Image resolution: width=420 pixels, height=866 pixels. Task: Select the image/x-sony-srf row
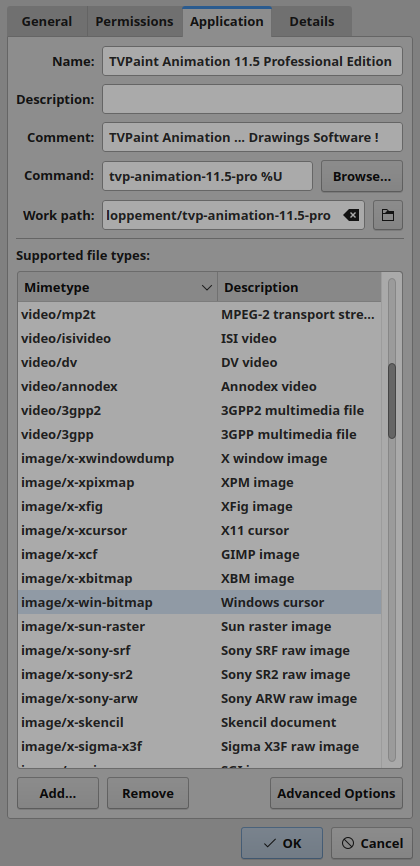200,651
